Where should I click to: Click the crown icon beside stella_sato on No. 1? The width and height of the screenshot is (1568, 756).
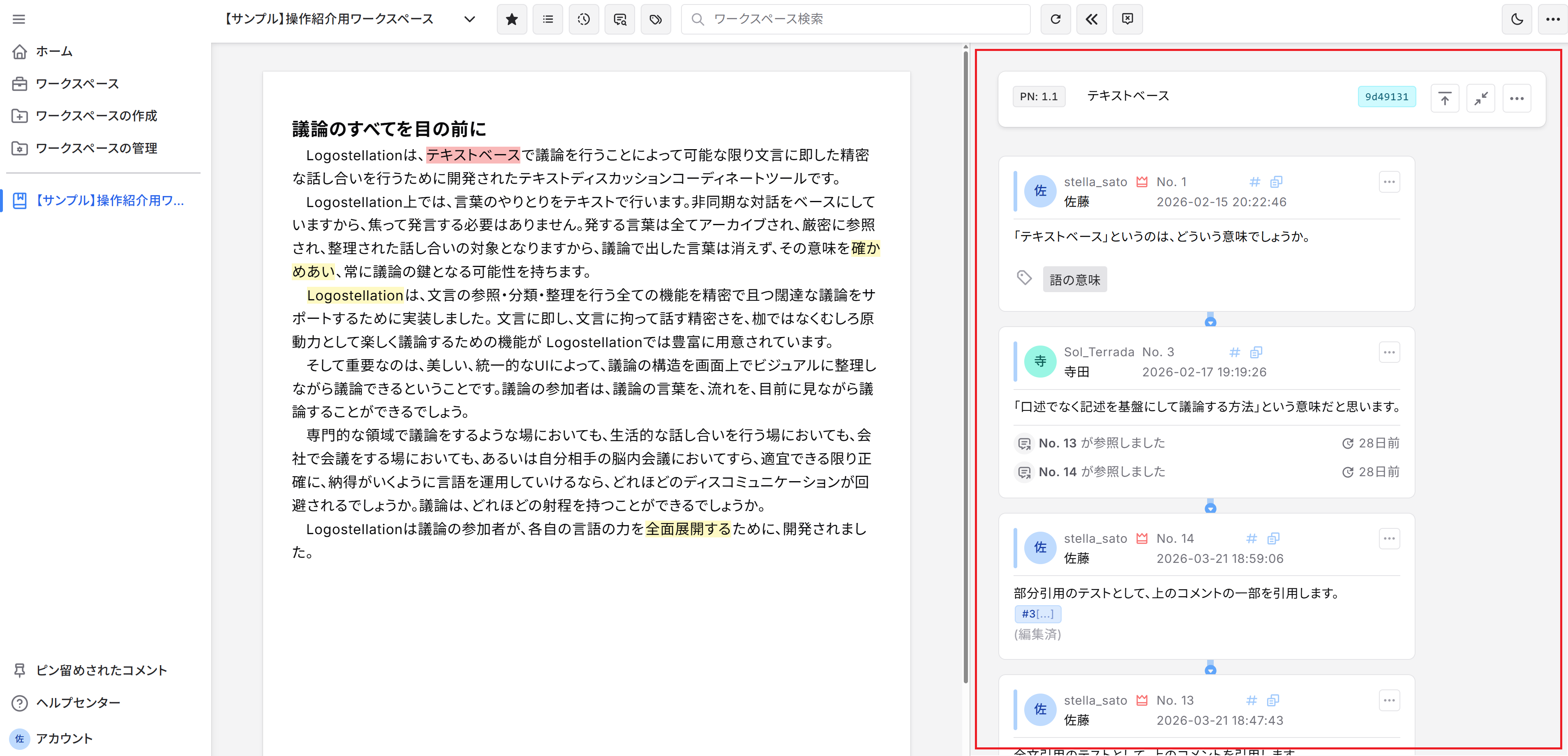1142,182
